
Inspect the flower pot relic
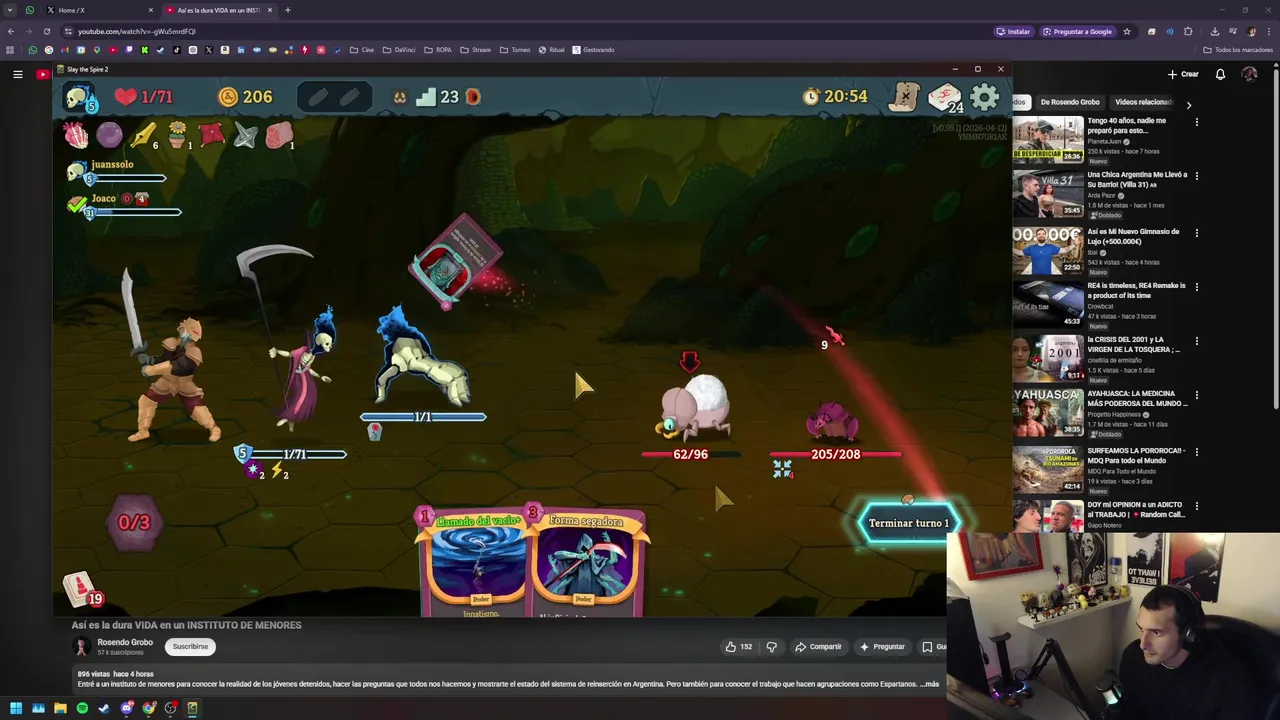click(178, 135)
